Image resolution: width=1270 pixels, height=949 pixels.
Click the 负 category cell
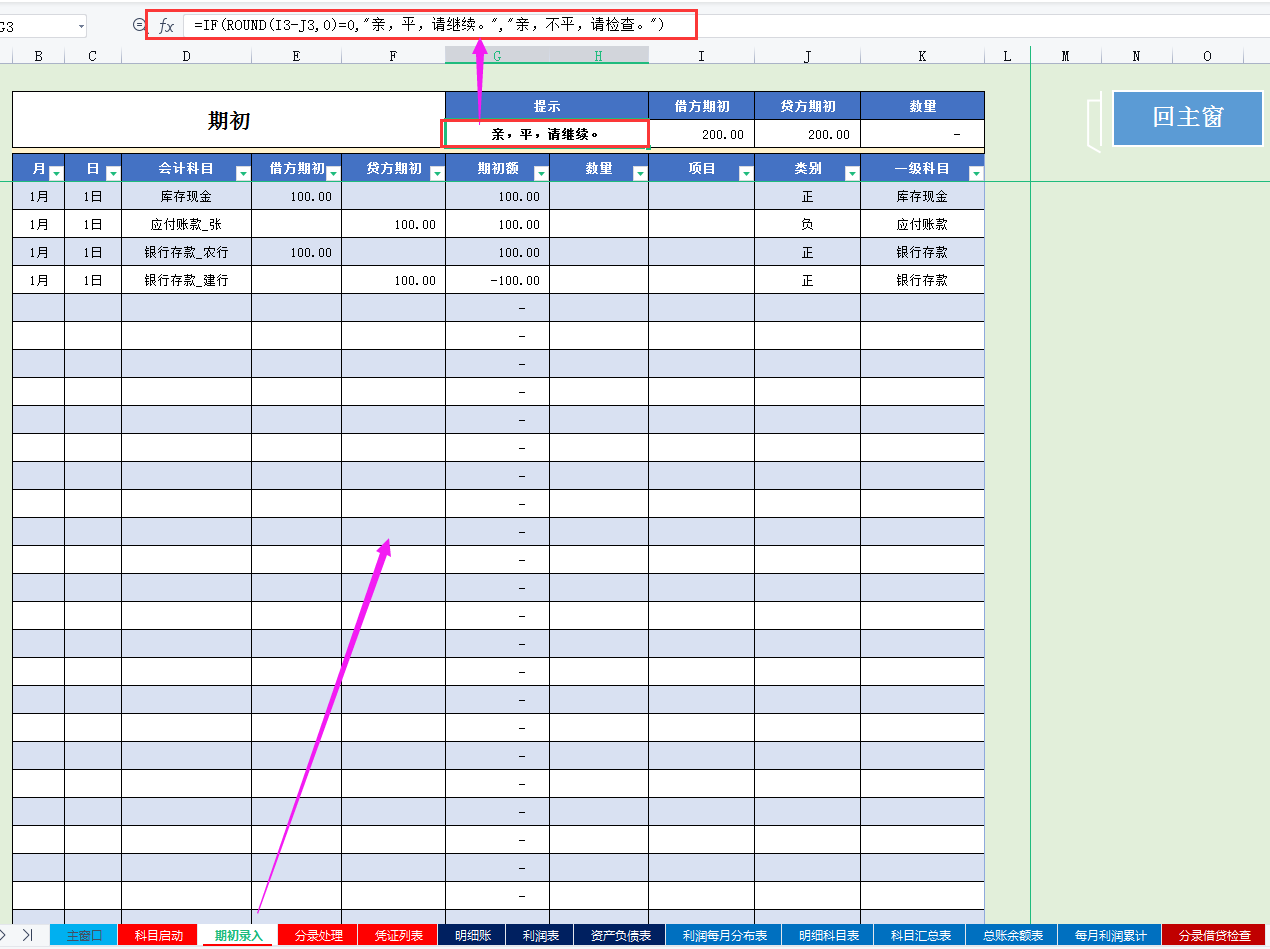click(807, 224)
